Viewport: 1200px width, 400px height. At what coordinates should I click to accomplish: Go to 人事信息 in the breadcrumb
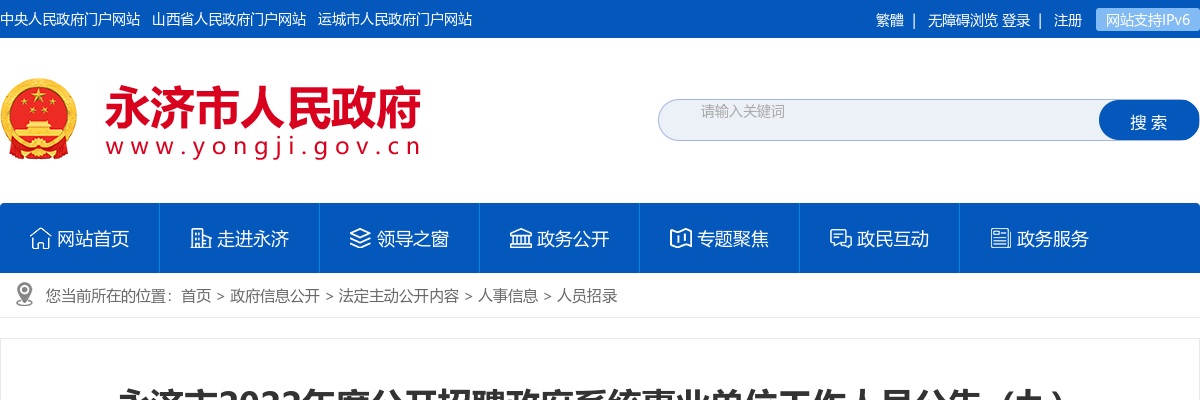[x=508, y=295]
